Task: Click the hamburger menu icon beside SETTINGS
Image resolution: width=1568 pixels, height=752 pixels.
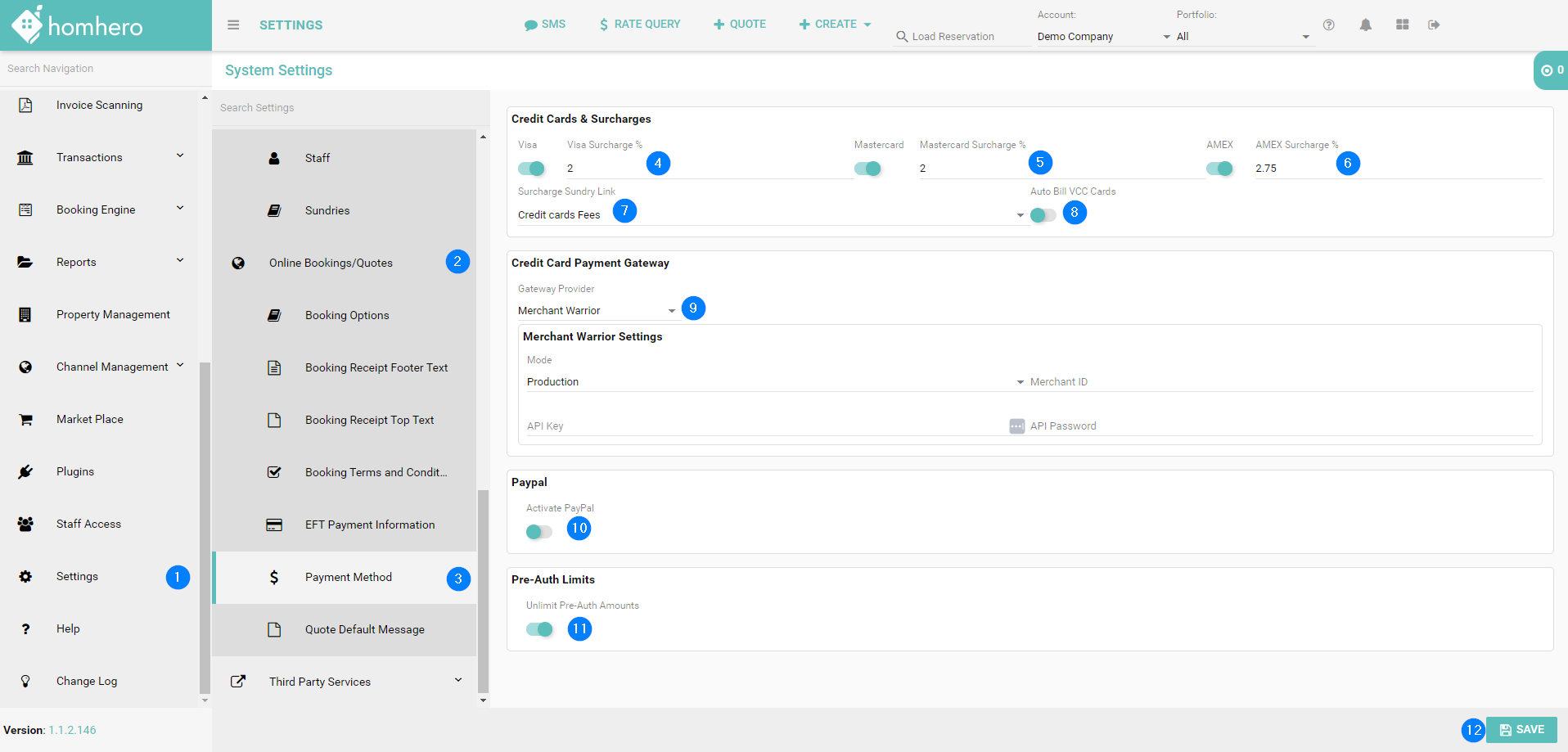Action: (233, 25)
